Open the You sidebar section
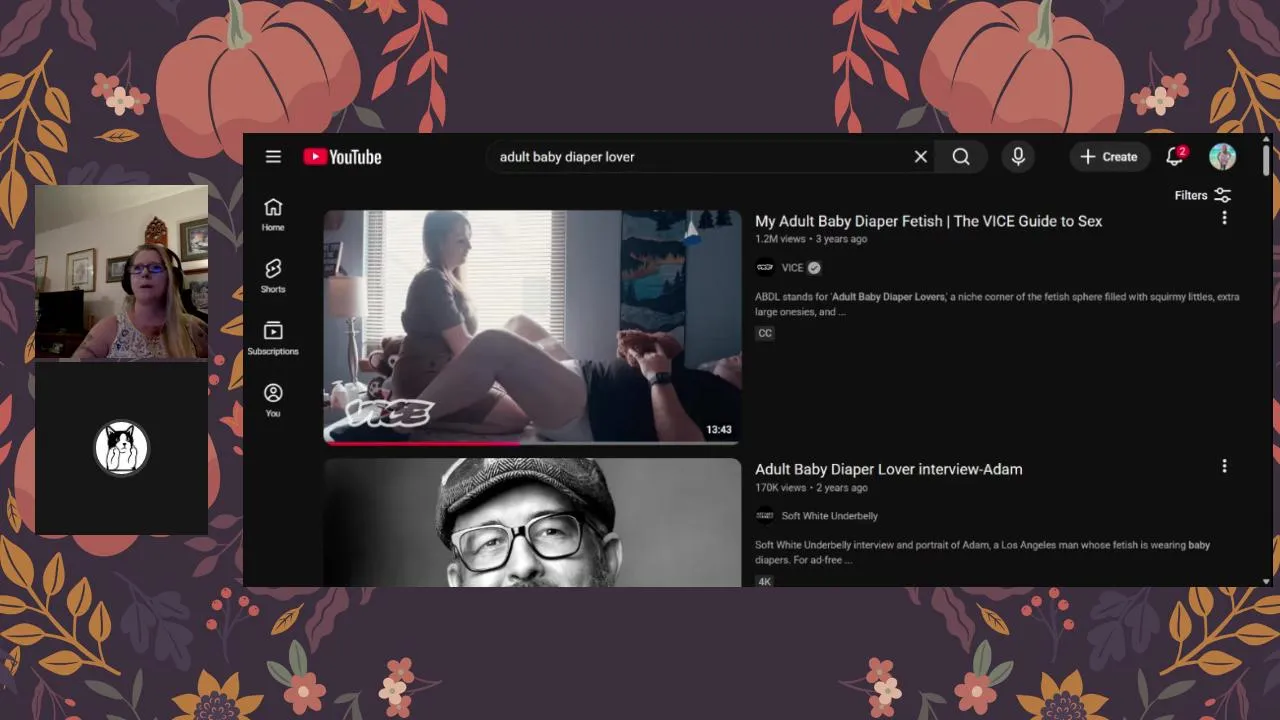This screenshot has width=1280, height=720. 273,400
